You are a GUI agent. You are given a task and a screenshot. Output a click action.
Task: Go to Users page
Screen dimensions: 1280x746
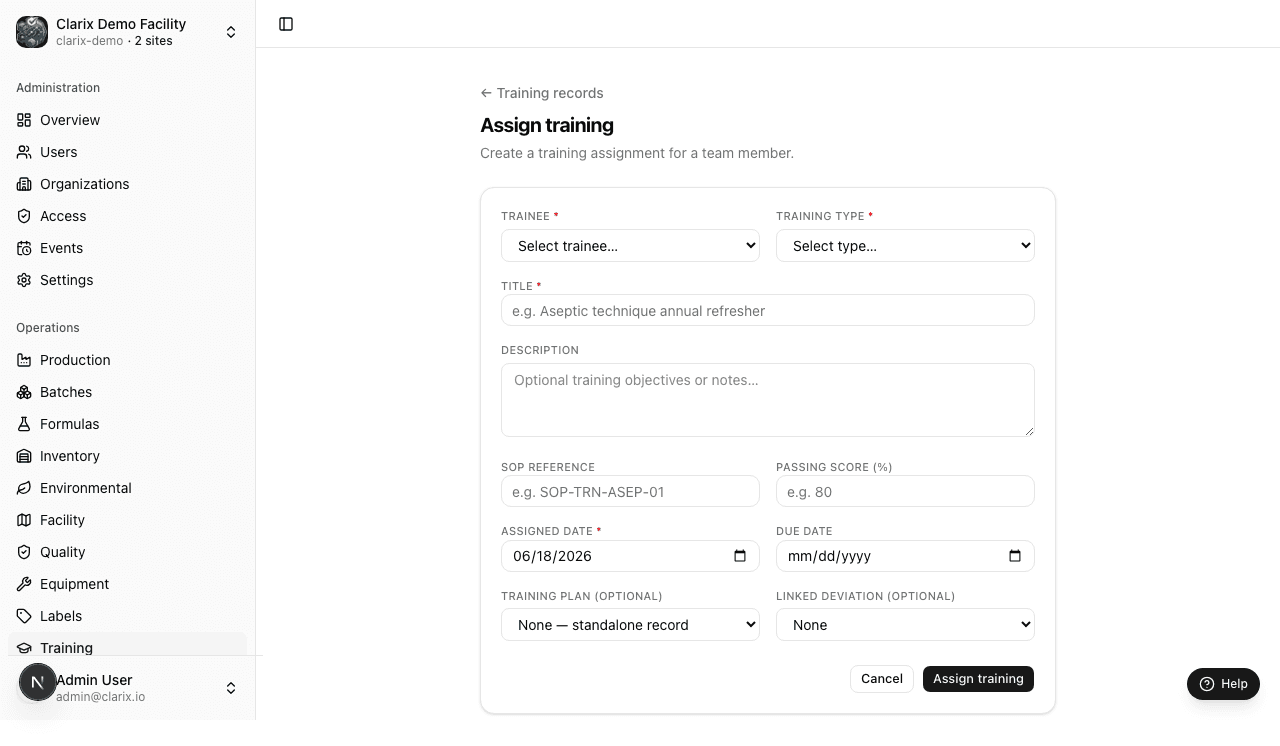click(x=127, y=152)
